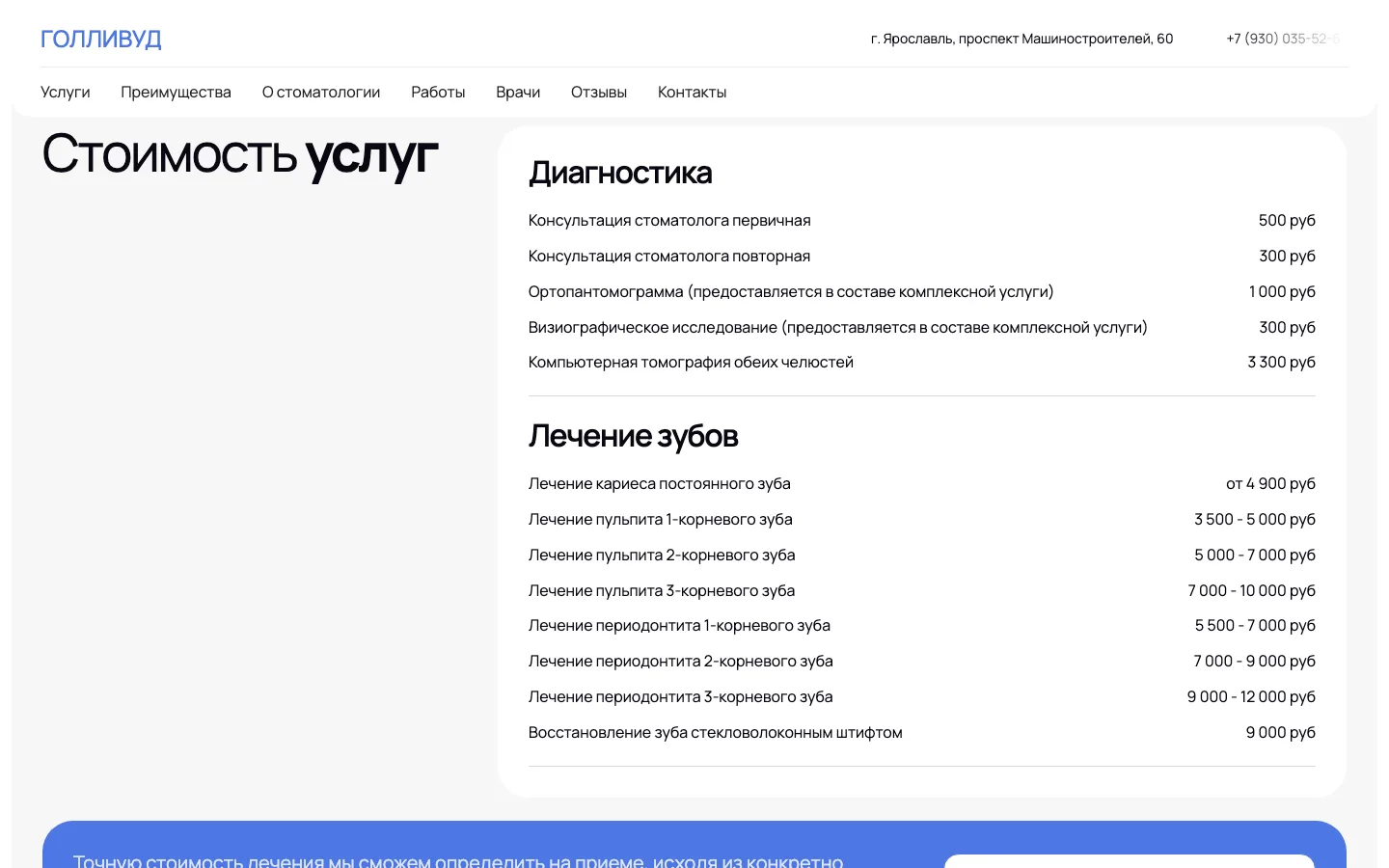This screenshot has width=1389, height=868.
Task: Click the 1 000 руб price
Action: point(1282,292)
